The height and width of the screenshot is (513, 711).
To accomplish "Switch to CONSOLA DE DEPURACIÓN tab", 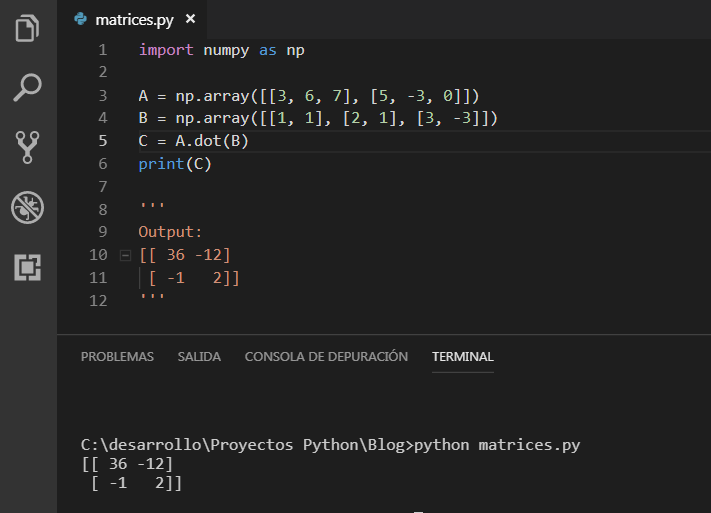I will tap(326, 357).
